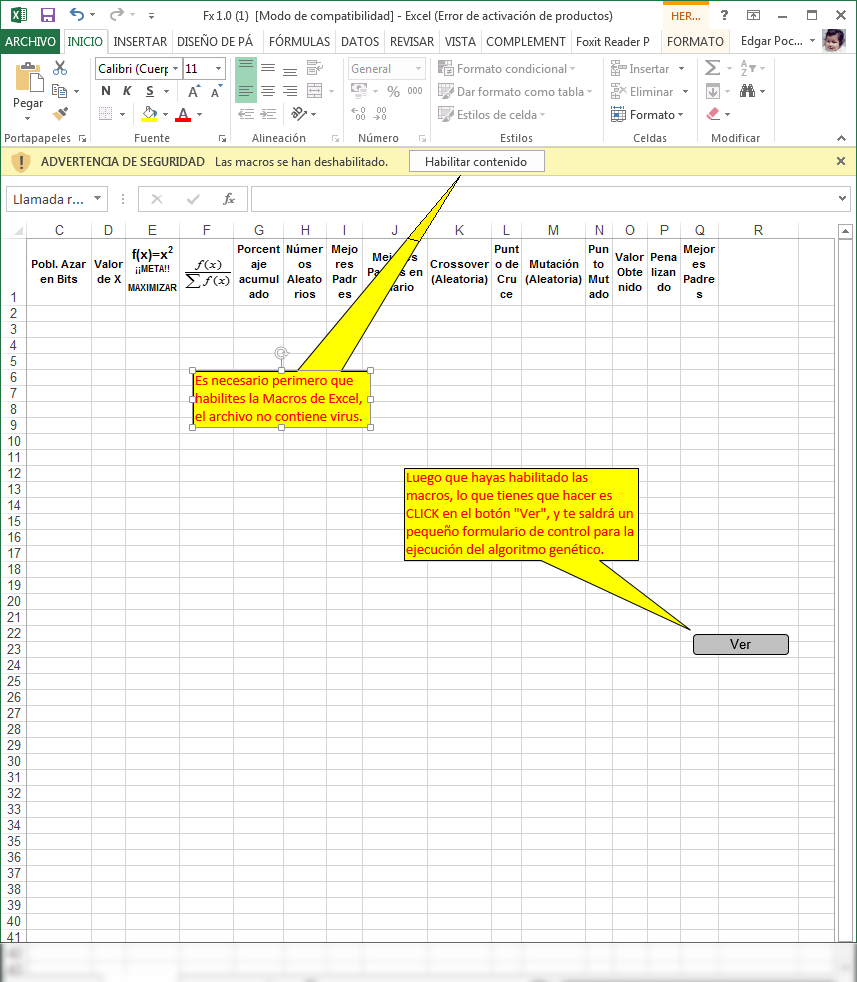Switch to the INSERTAR ribbon tab
857x982 pixels.
(140, 42)
